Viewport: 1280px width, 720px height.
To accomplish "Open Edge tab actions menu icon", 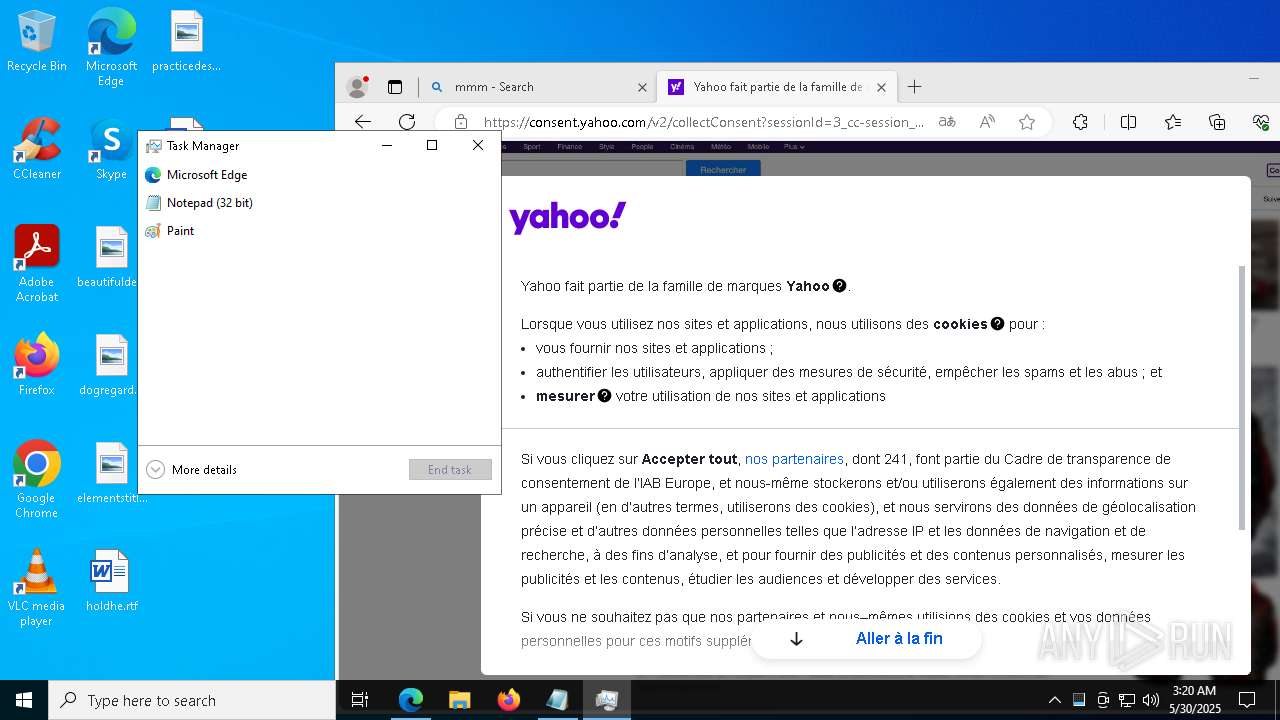I will point(395,87).
